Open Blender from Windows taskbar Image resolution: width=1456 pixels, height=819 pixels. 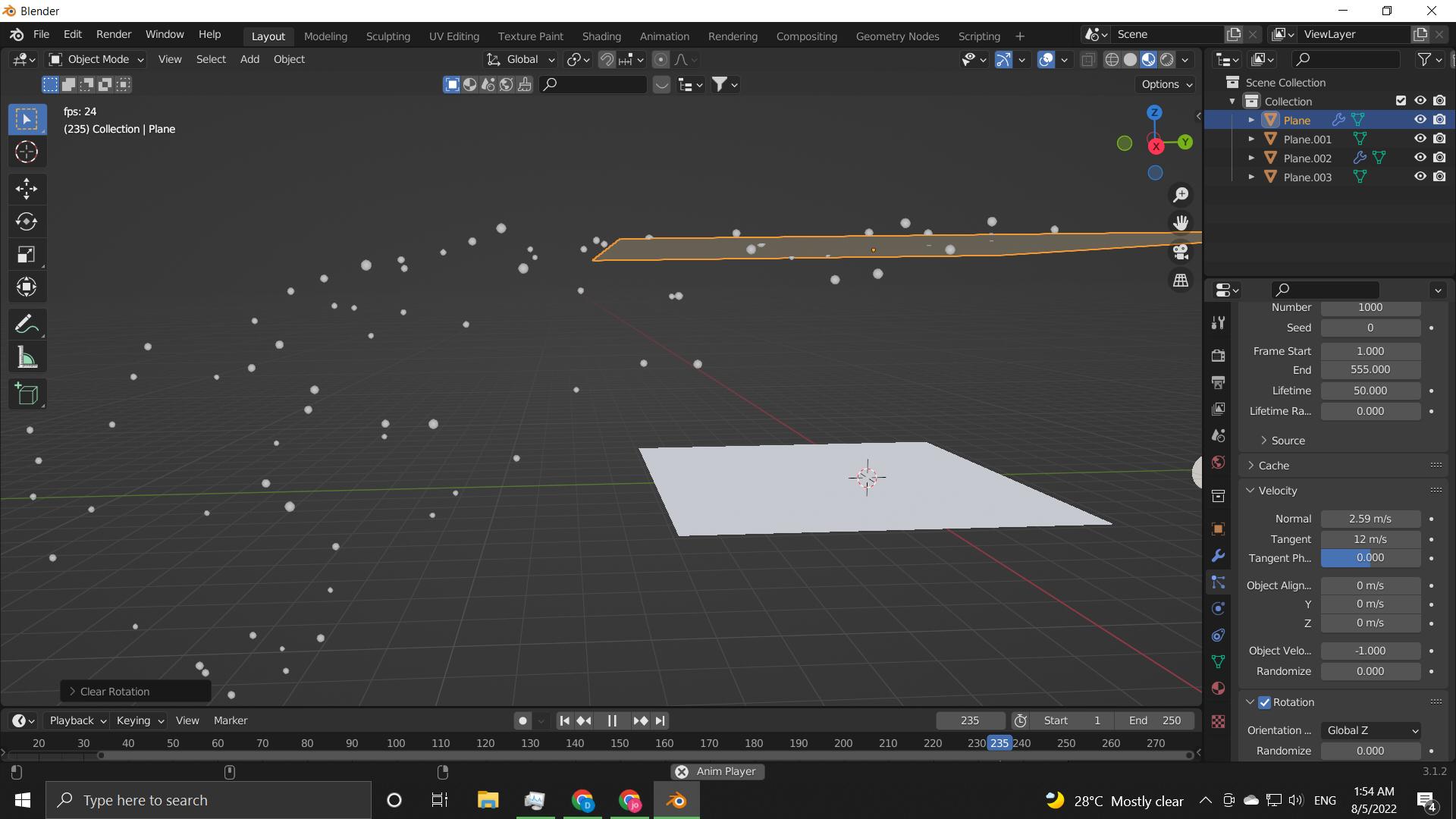pyautogui.click(x=676, y=800)
